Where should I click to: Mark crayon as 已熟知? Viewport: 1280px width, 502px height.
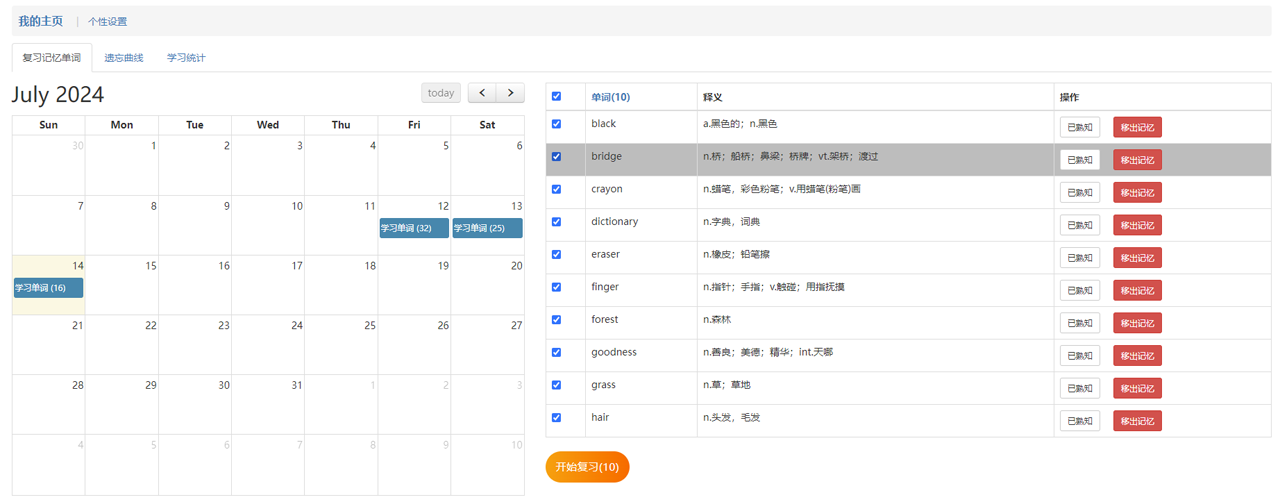(1080, 192)
